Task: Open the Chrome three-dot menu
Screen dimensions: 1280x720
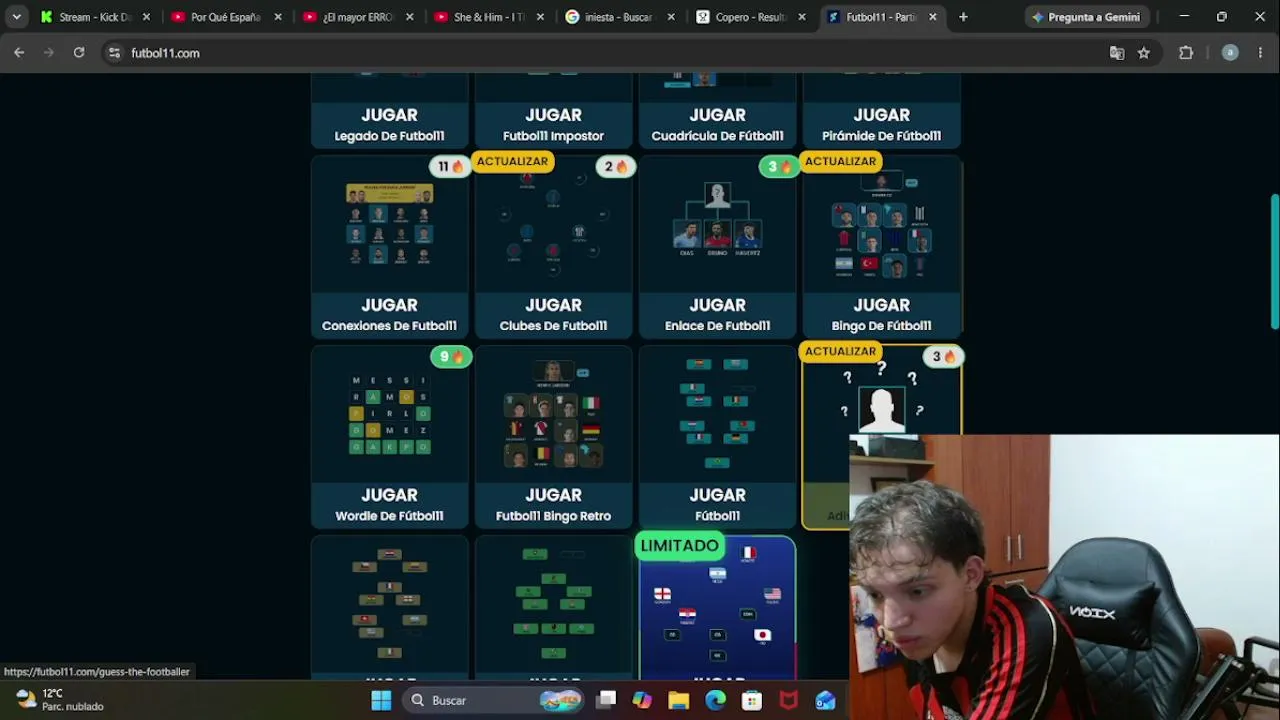Action: click(x=1260, y=53)
